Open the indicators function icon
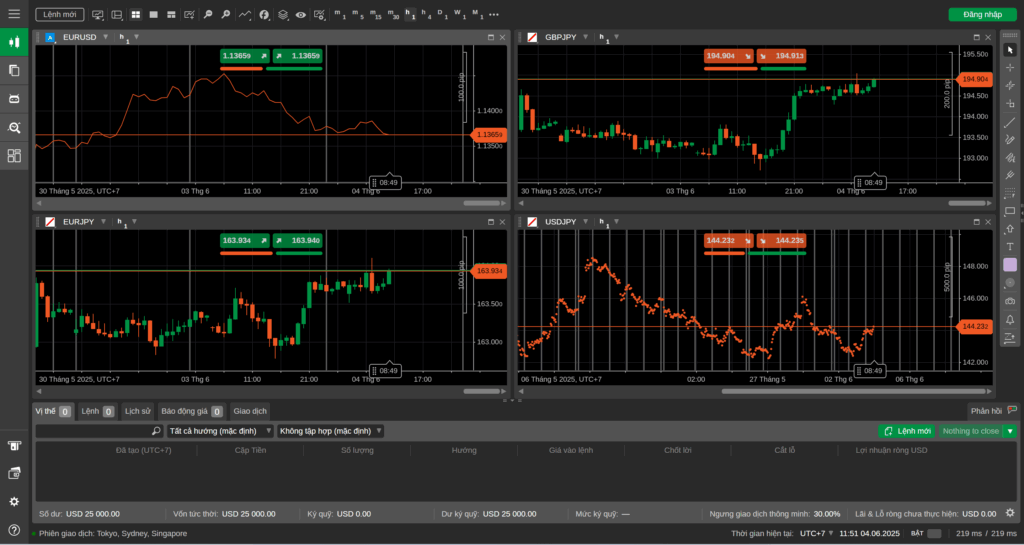This screenshot has height=545, width=1024. [264, 14]
